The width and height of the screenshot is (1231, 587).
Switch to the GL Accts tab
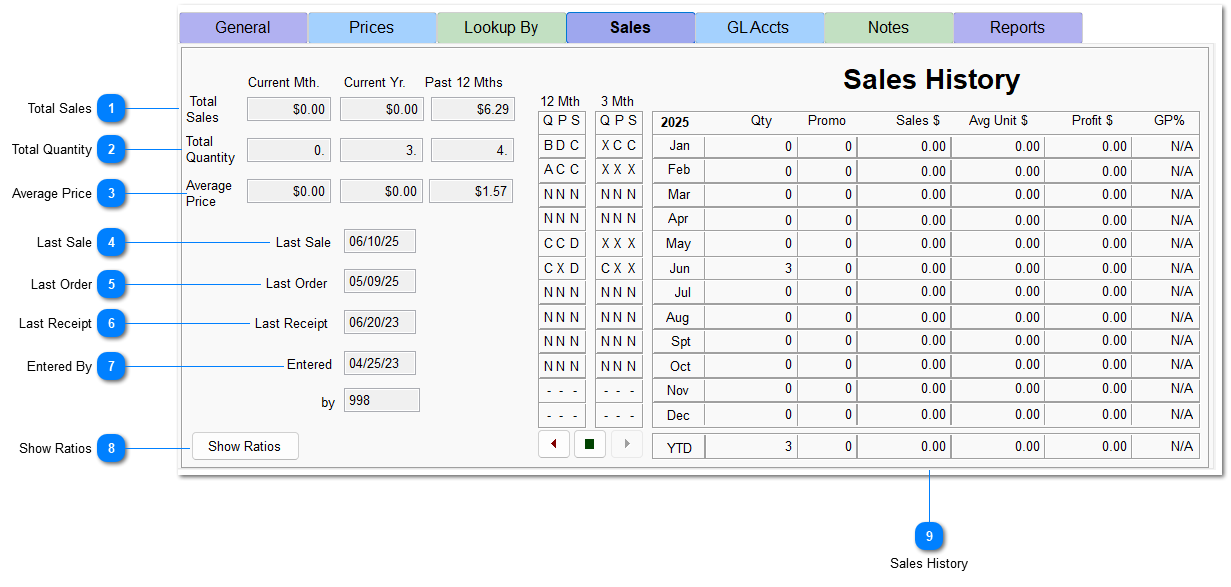click(759, 27)
